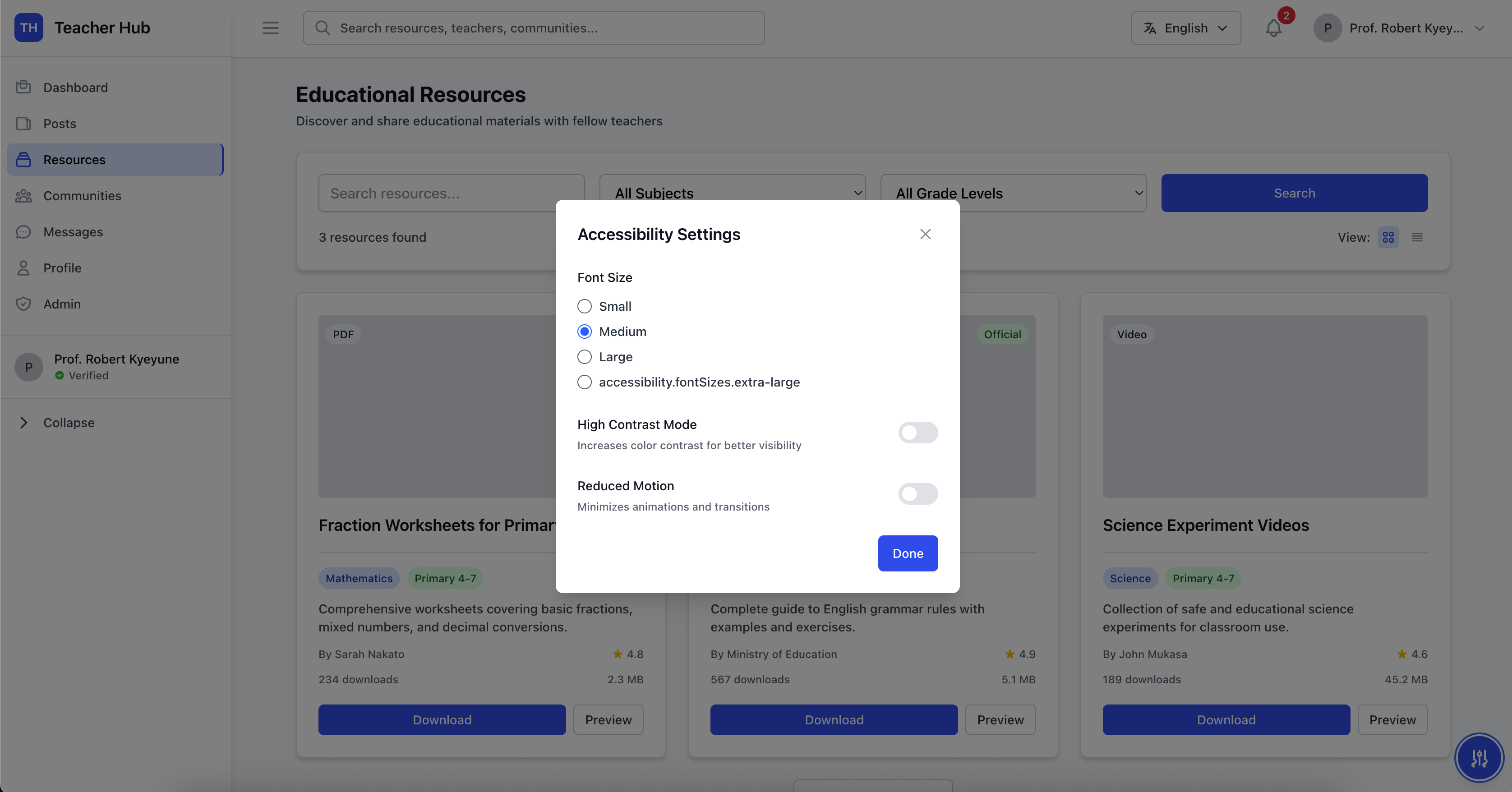This screenshot has width=1512, height=792.
Task: Click the hamburger menu icon
Action: (x=270, y=28)
